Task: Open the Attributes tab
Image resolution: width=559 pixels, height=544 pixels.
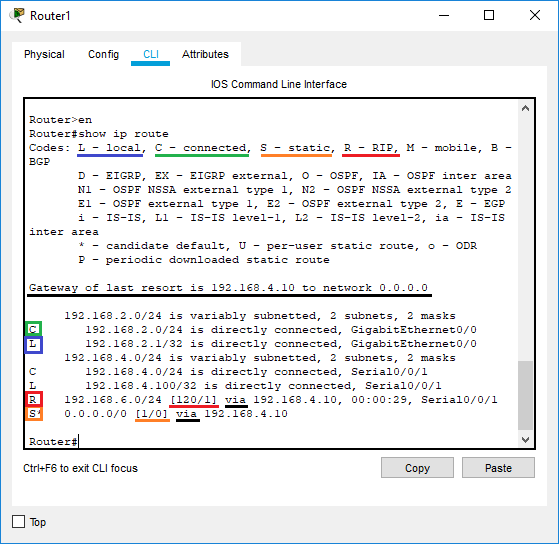Action: [205, 54]
